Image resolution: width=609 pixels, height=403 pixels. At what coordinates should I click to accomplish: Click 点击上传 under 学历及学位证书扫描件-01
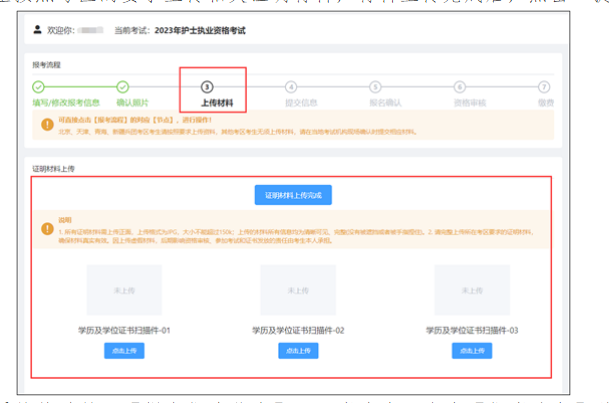tap(124, 350)
